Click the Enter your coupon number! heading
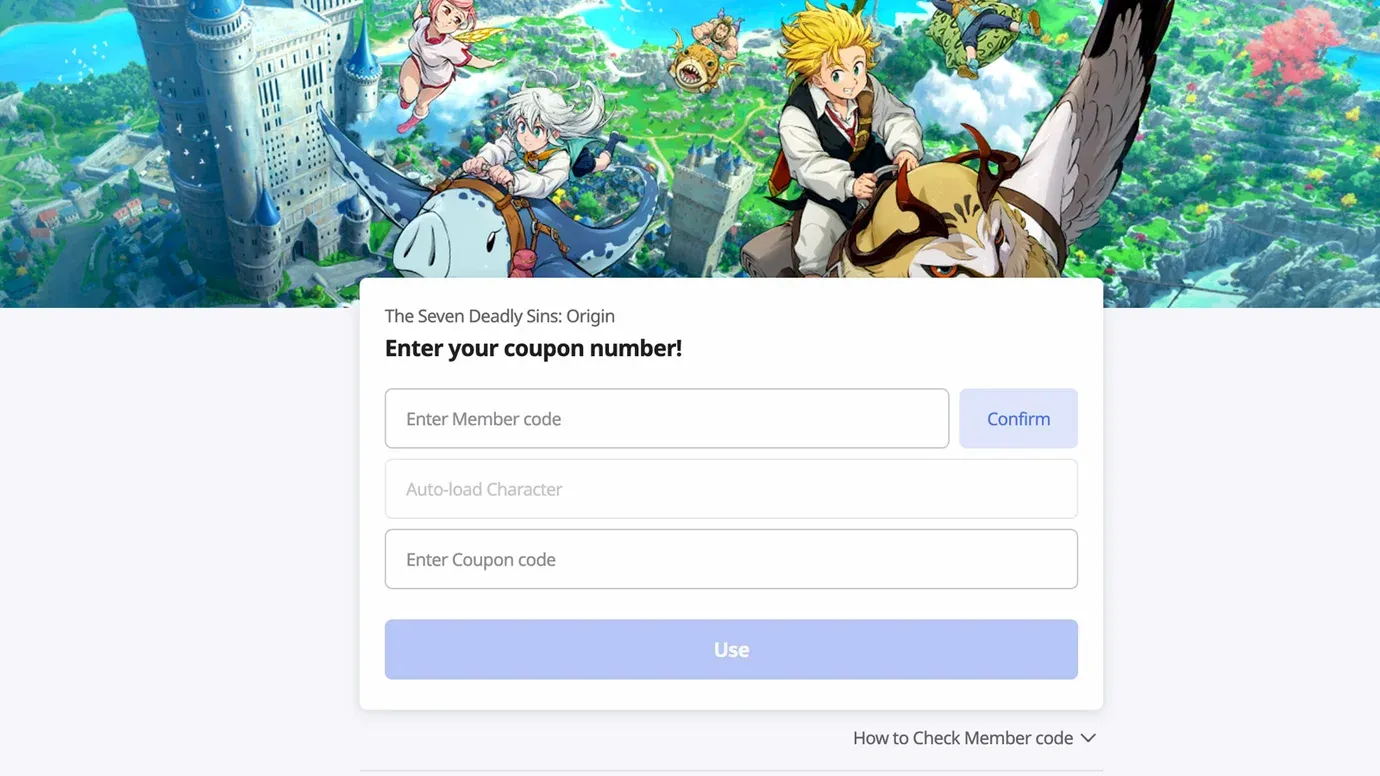1380x776 pixels. [533, 348]
